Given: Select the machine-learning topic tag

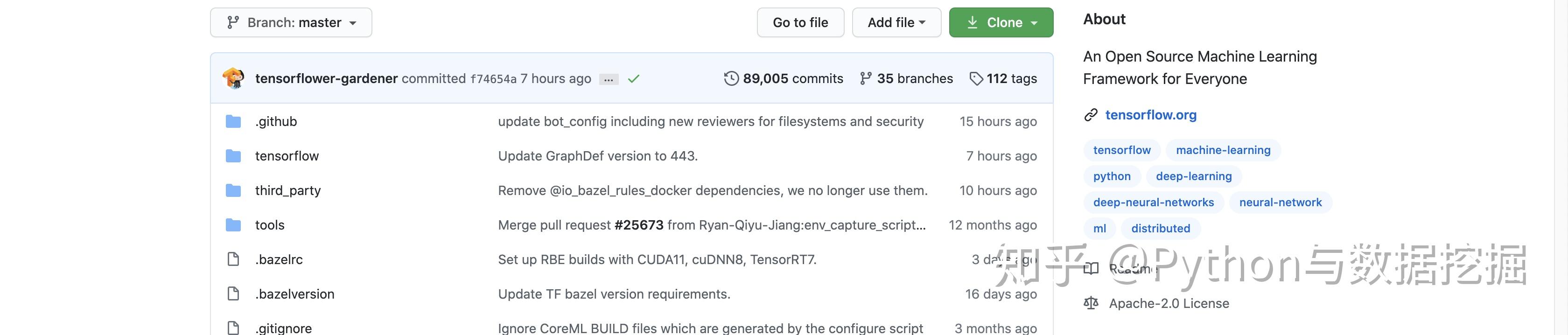Looking at the screenshot, I should coord(1223,150).
